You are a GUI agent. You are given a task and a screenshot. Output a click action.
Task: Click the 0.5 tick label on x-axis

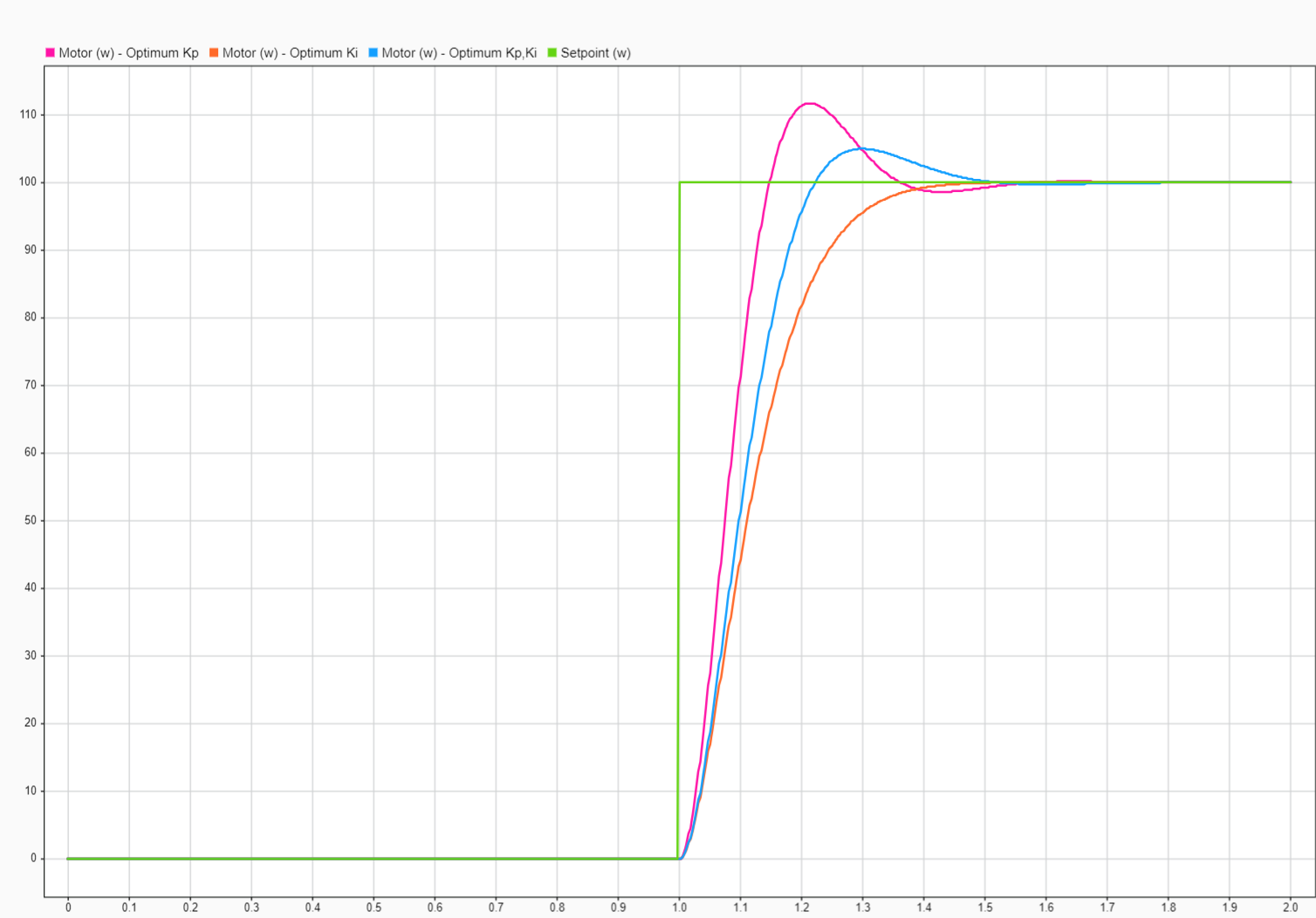point(374,908)
